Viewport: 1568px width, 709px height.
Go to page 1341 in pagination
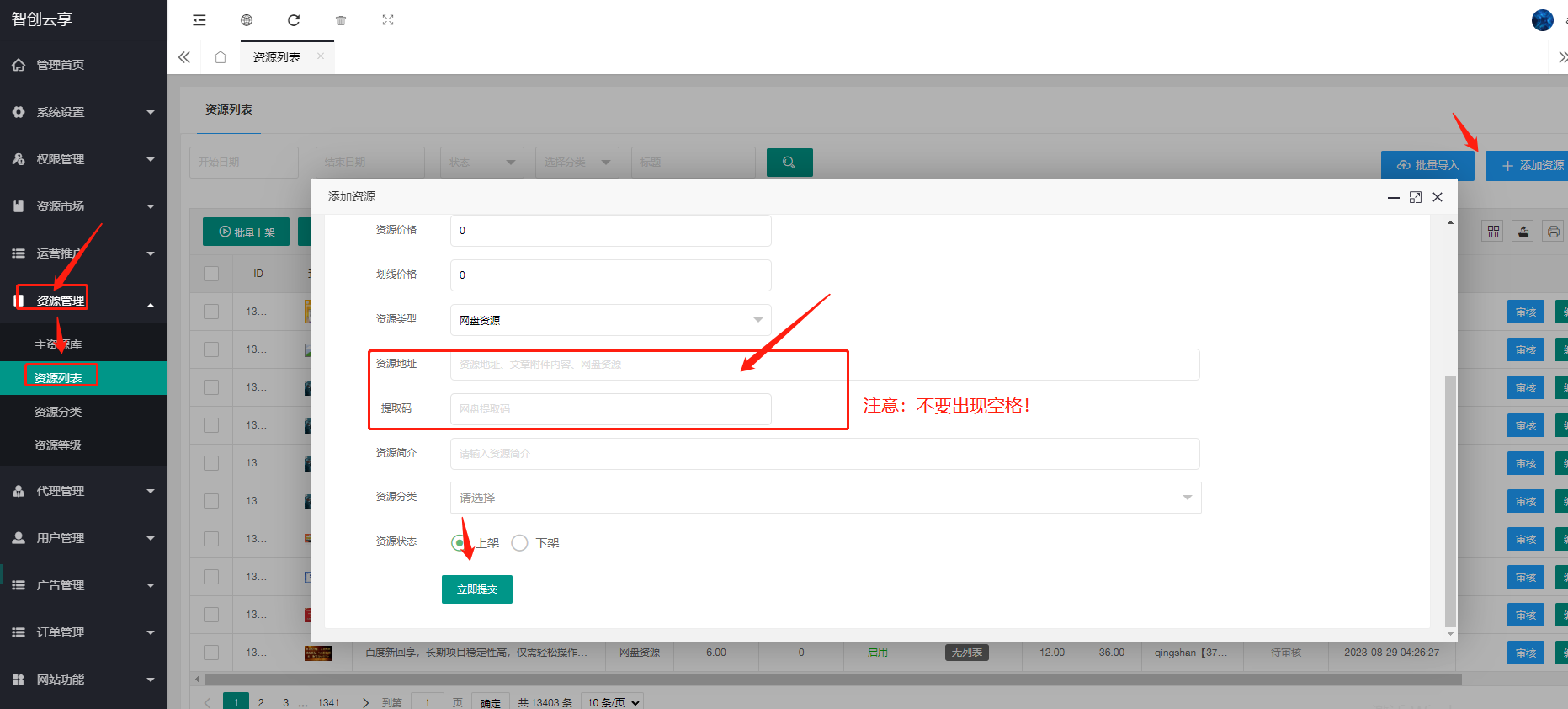coord(328,702)
